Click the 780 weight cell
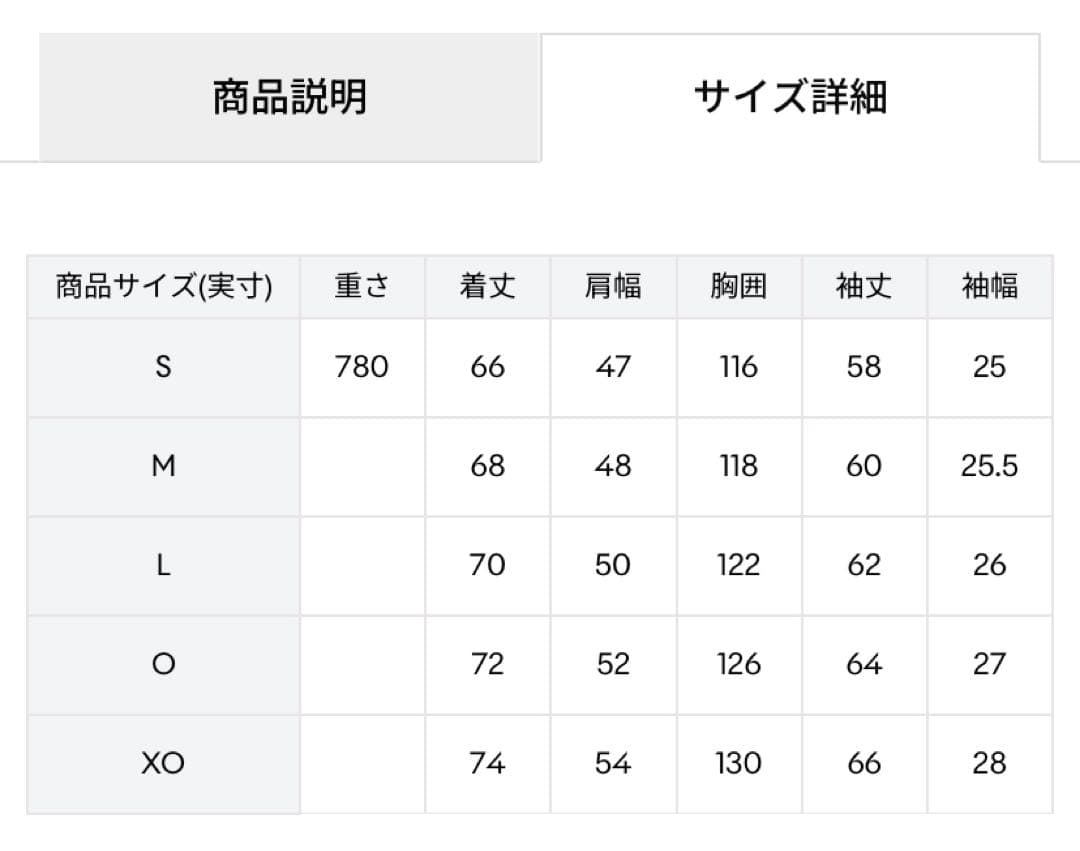Screen dimensions: 1080x851 (x=362, y=367)
